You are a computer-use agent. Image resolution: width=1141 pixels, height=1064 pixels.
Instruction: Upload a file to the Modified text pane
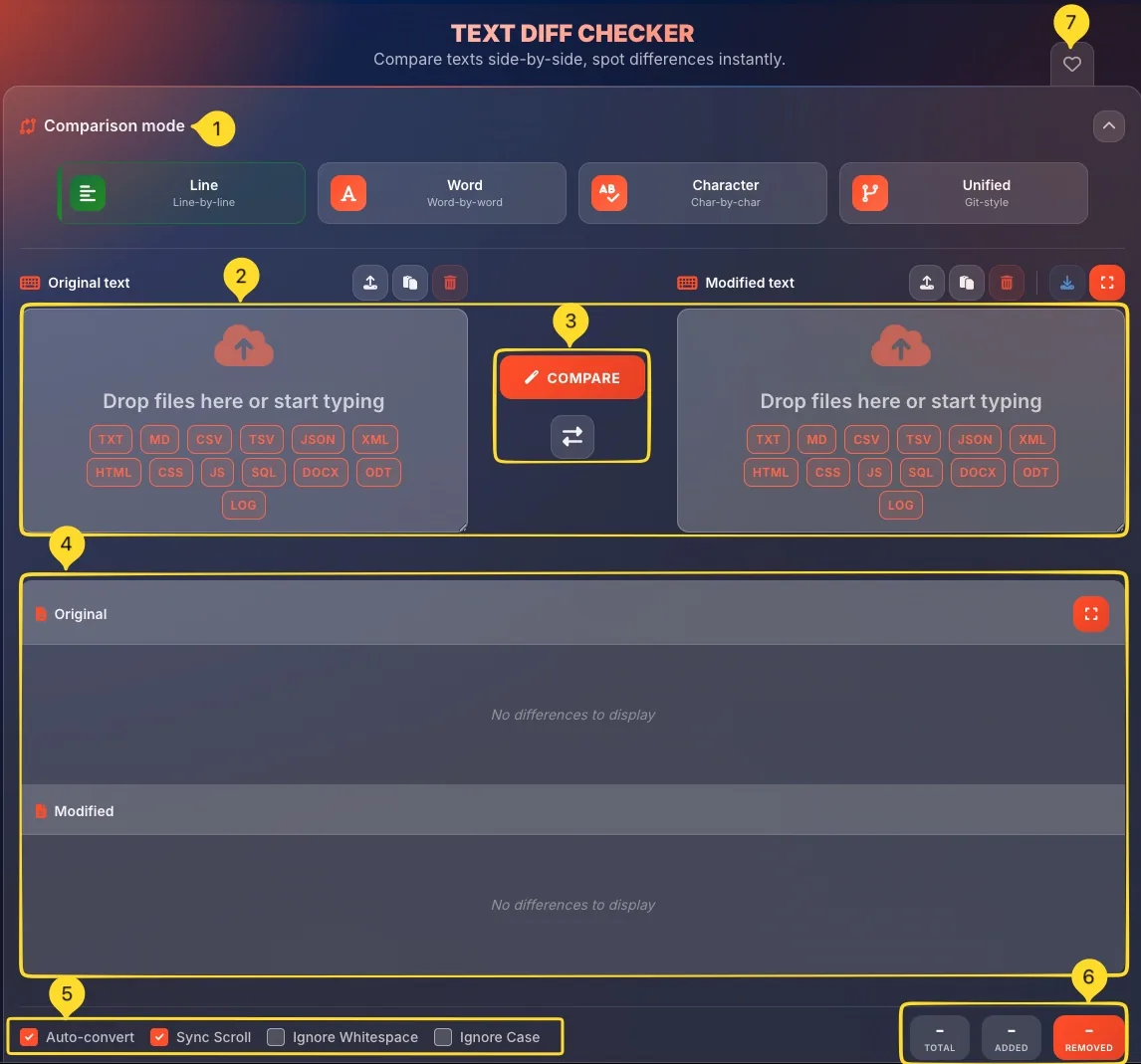coord(926,282)
